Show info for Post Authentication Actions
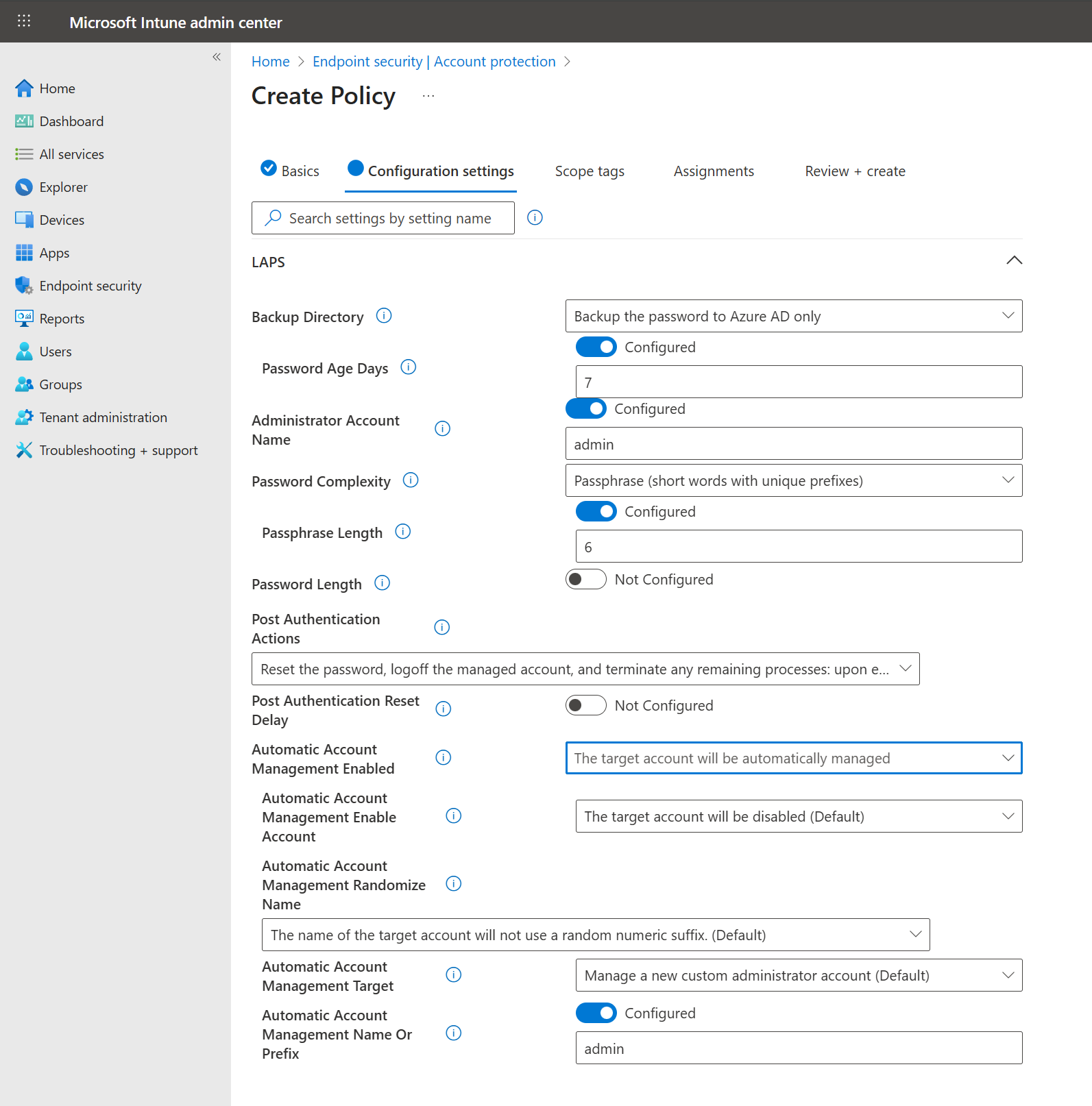Viewport: 1092px width, 1106px height. [442, 628]
